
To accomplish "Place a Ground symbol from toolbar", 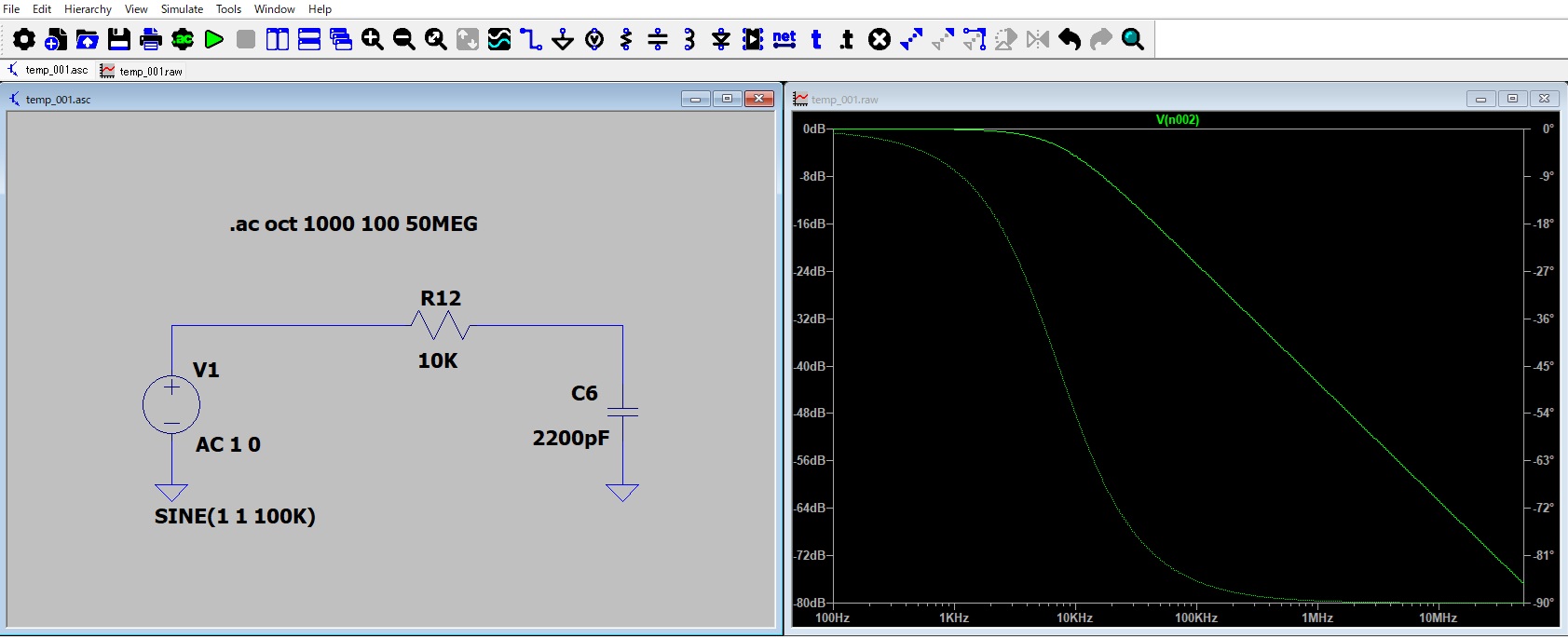I will tap(563, 39).
